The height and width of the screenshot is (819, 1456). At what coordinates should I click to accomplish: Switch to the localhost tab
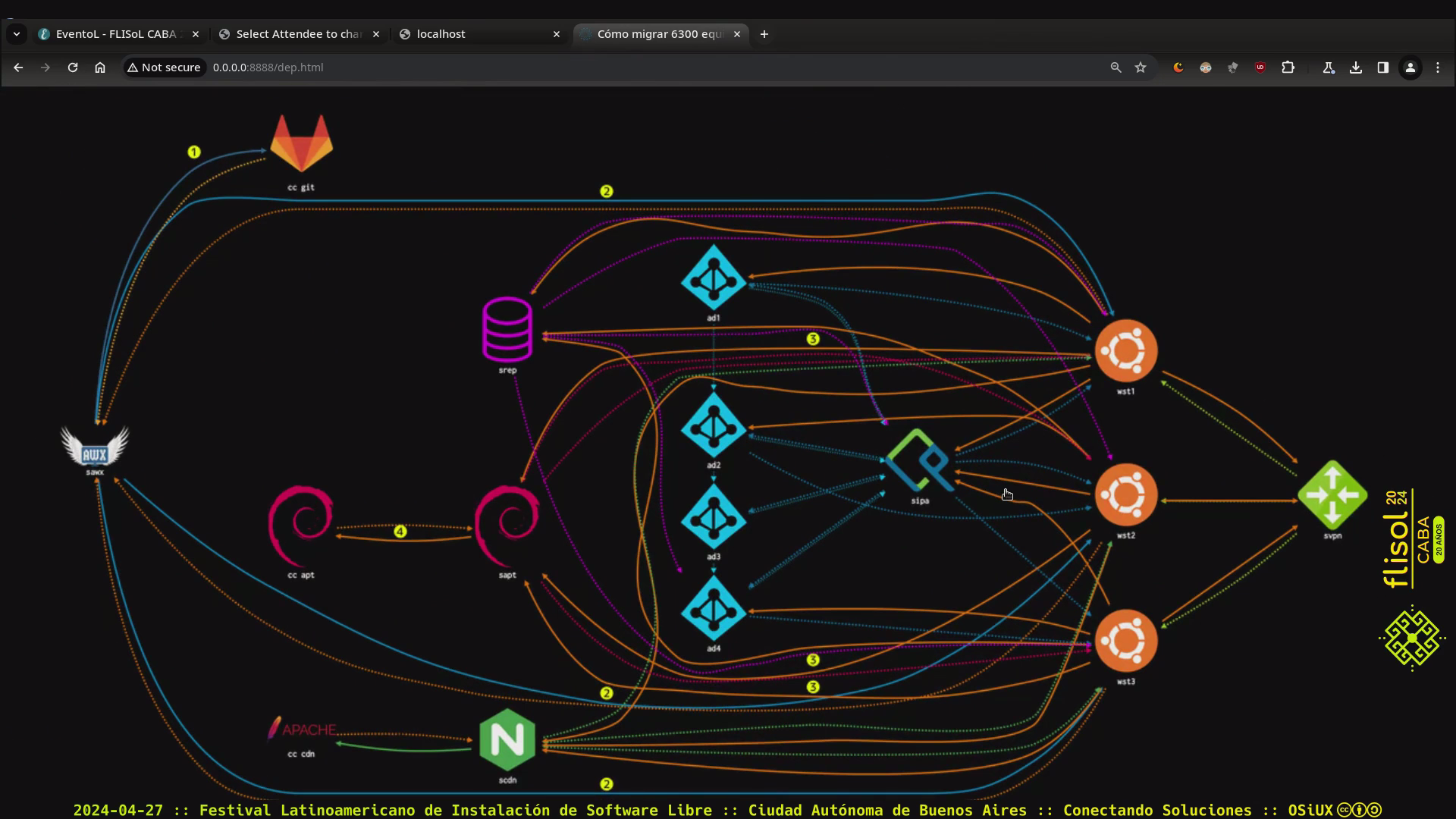pos(481,34)
